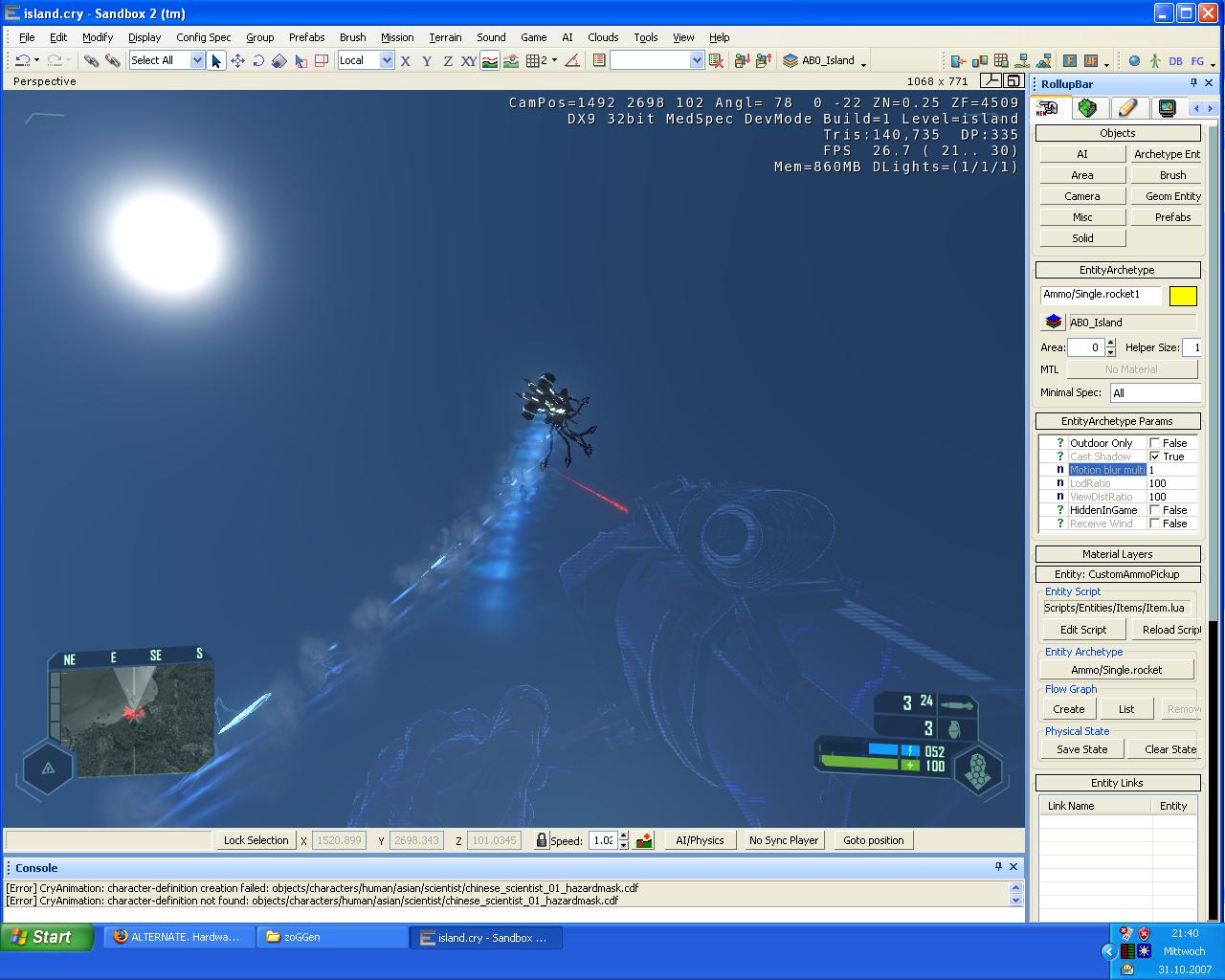Toggle Receive Wind checkbox
The height and width of the screenshot is (980, 1225).
[x=1154, y=523]
